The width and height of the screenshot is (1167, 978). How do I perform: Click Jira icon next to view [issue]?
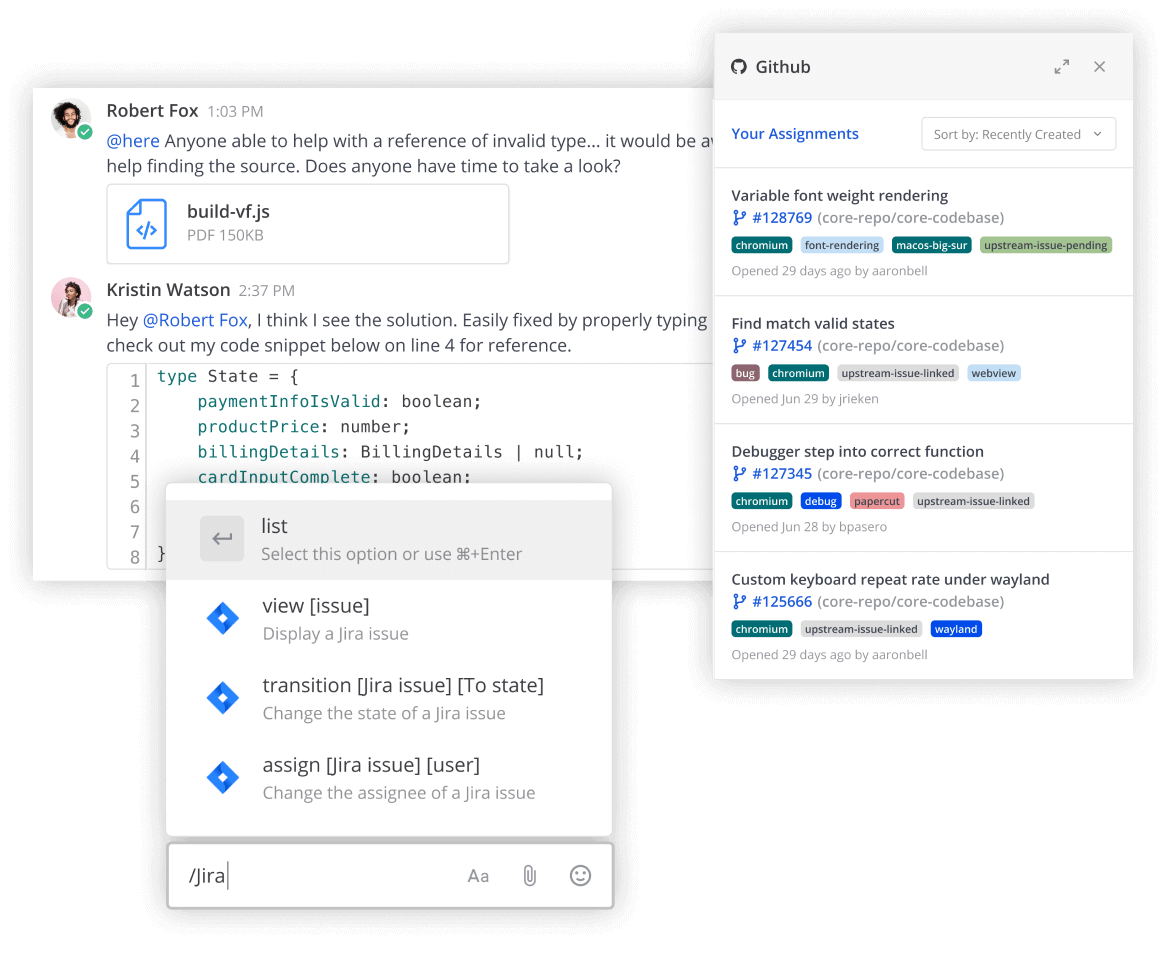tap(223, 619)
